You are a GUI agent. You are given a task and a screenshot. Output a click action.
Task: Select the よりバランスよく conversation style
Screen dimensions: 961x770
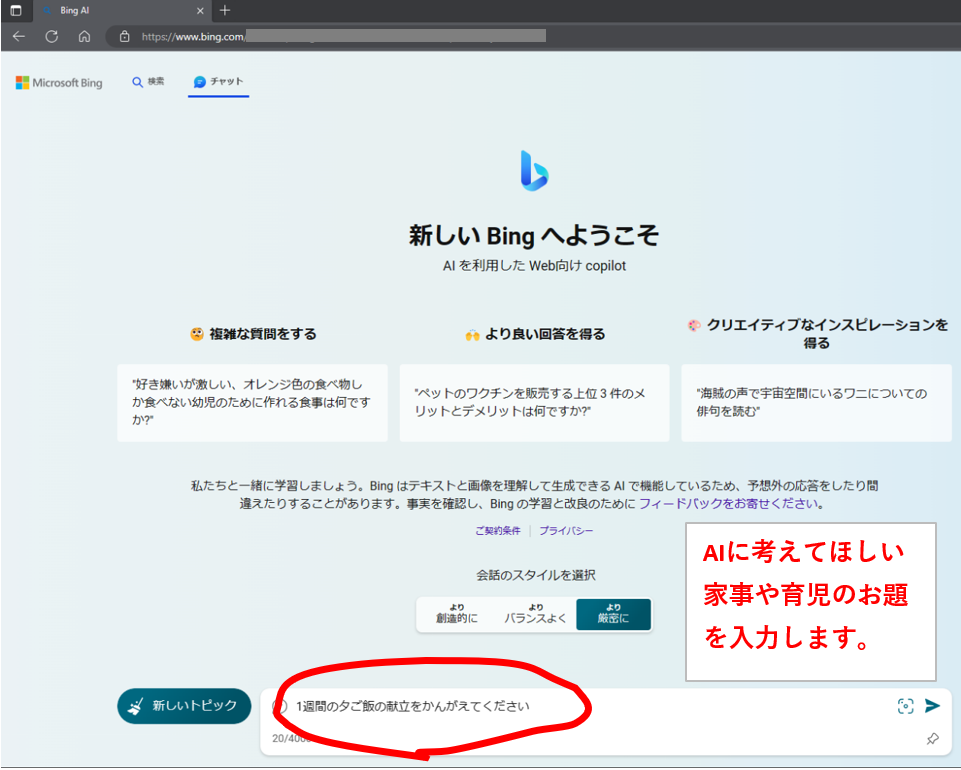click(x=536, y=614)
